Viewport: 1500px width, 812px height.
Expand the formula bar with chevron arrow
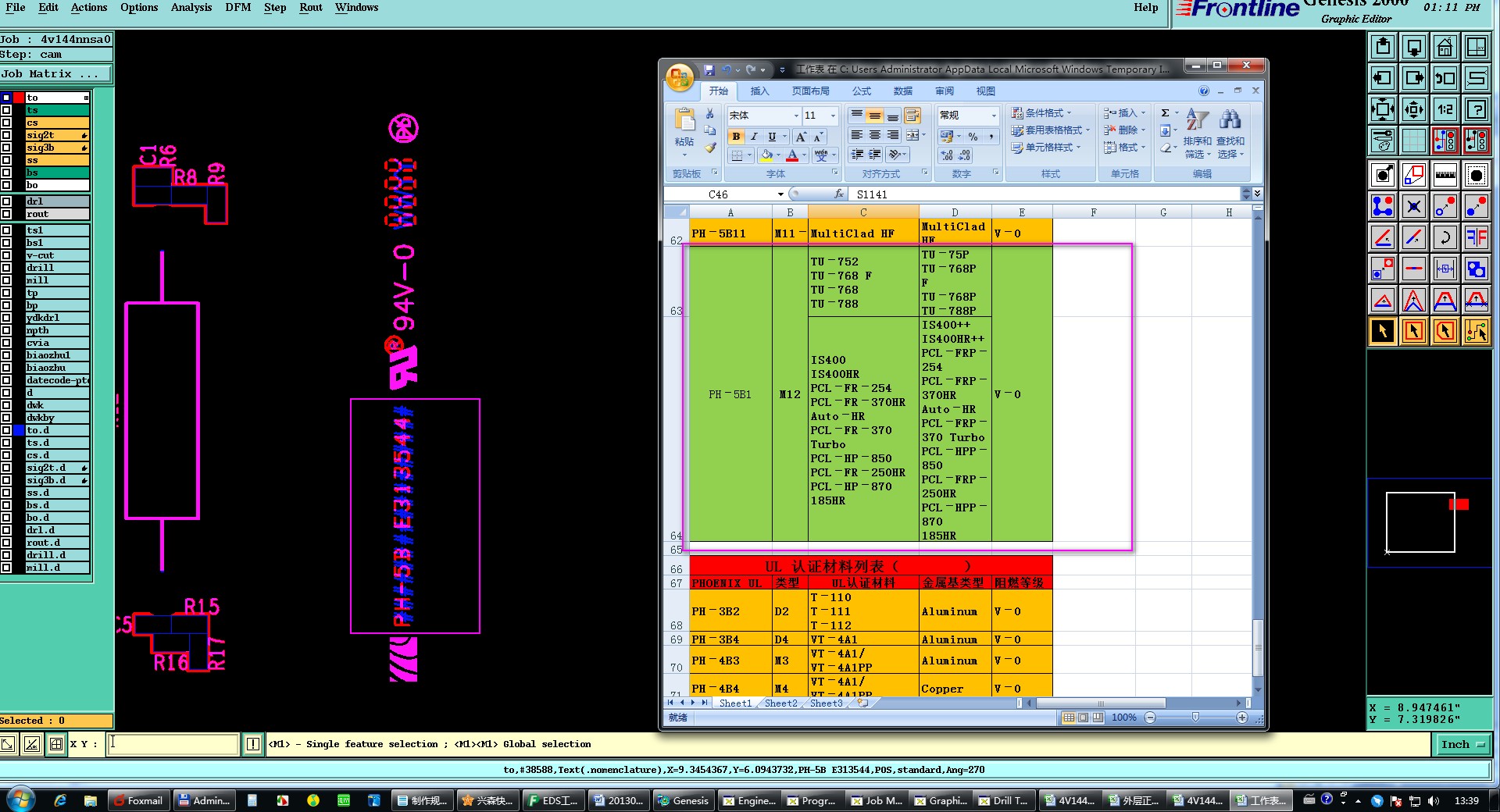(x=1257, y=194)
